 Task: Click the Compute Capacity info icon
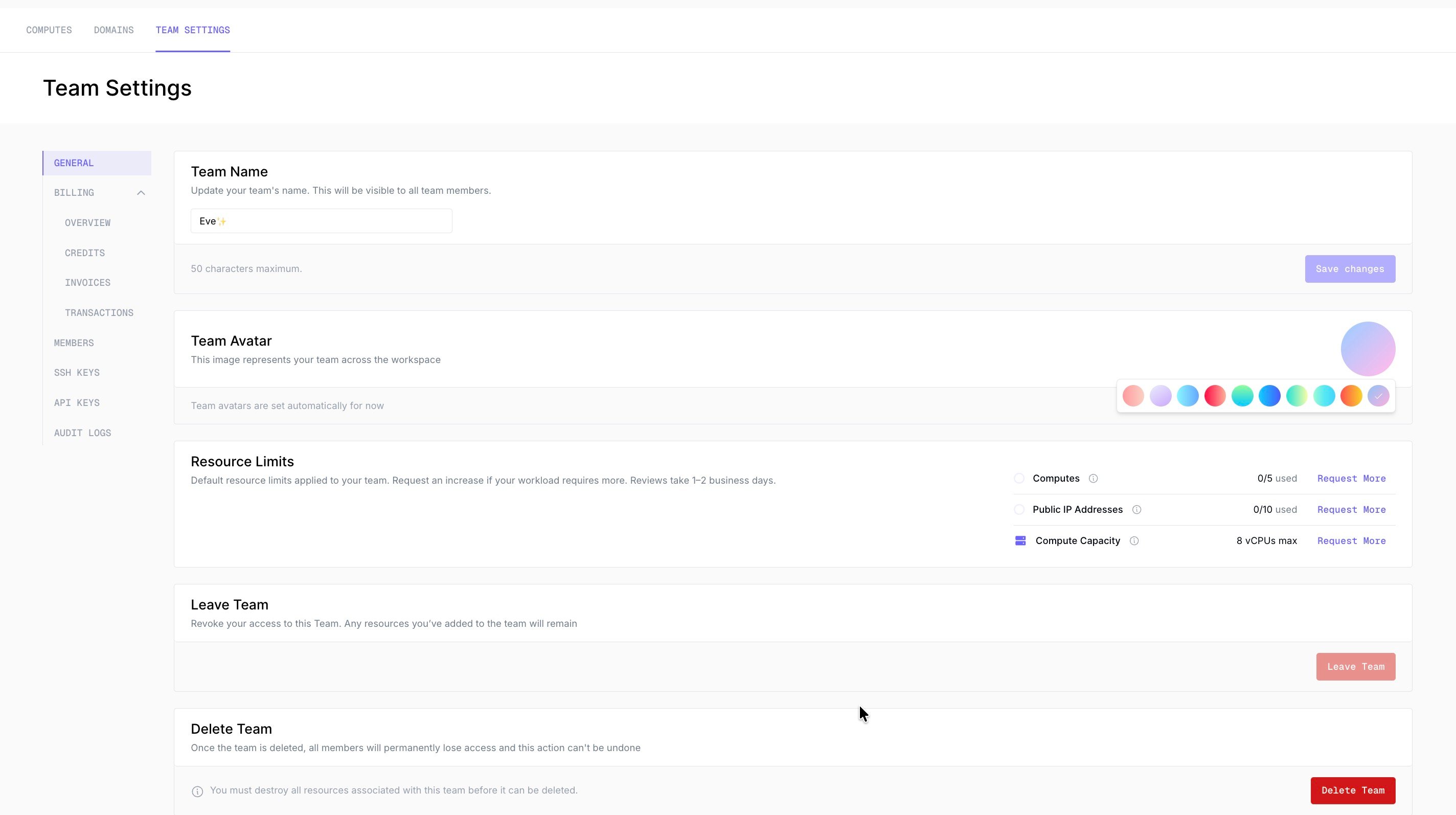pos(1134,541)
